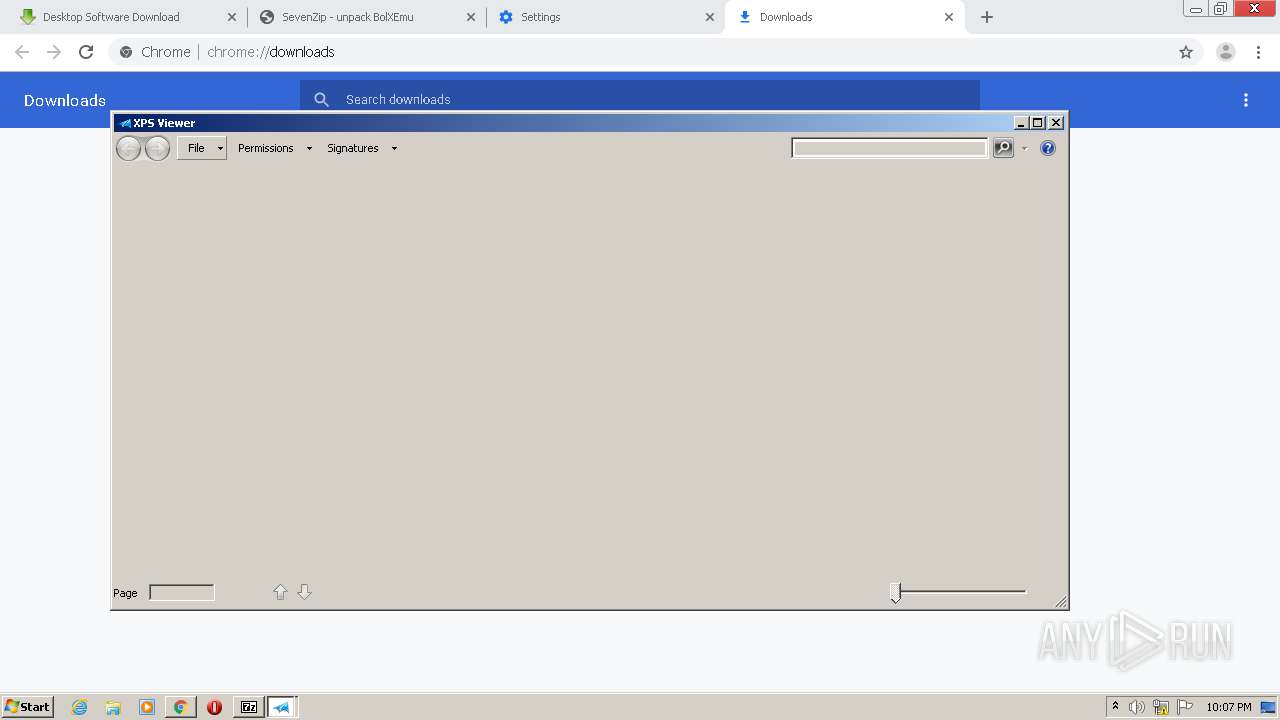Screen dimensions: 1280x720
Task: Click the network tray icon
Action: point(1161,707)
